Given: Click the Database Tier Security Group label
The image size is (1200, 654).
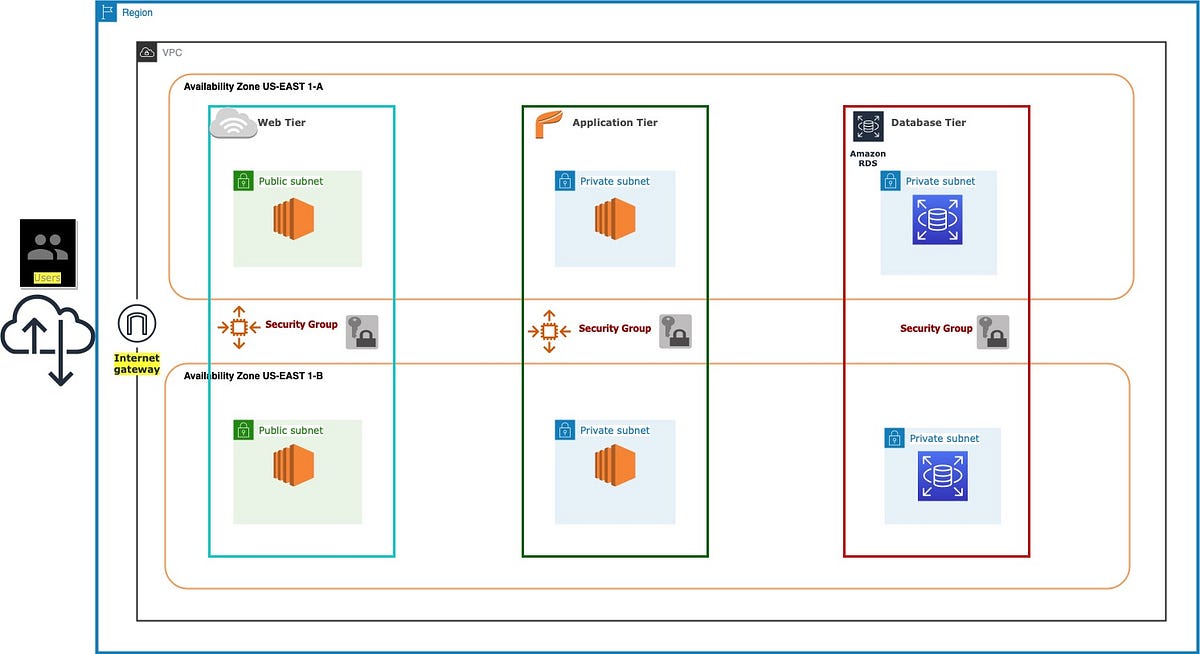Looking at the screenshot, I should (x=936, y=329).
